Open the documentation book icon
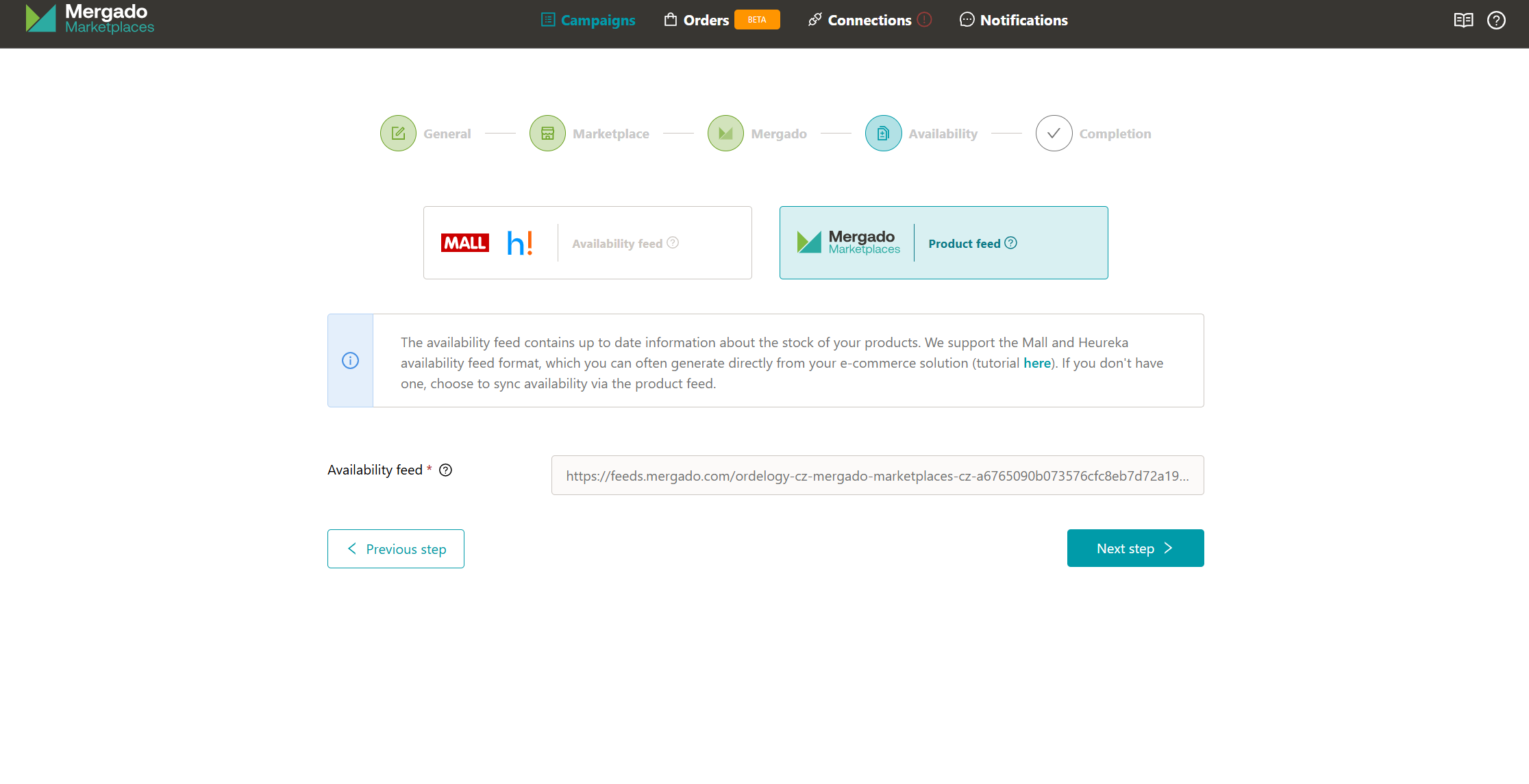Screen dimensions: 1529x784 (1463, 21)
